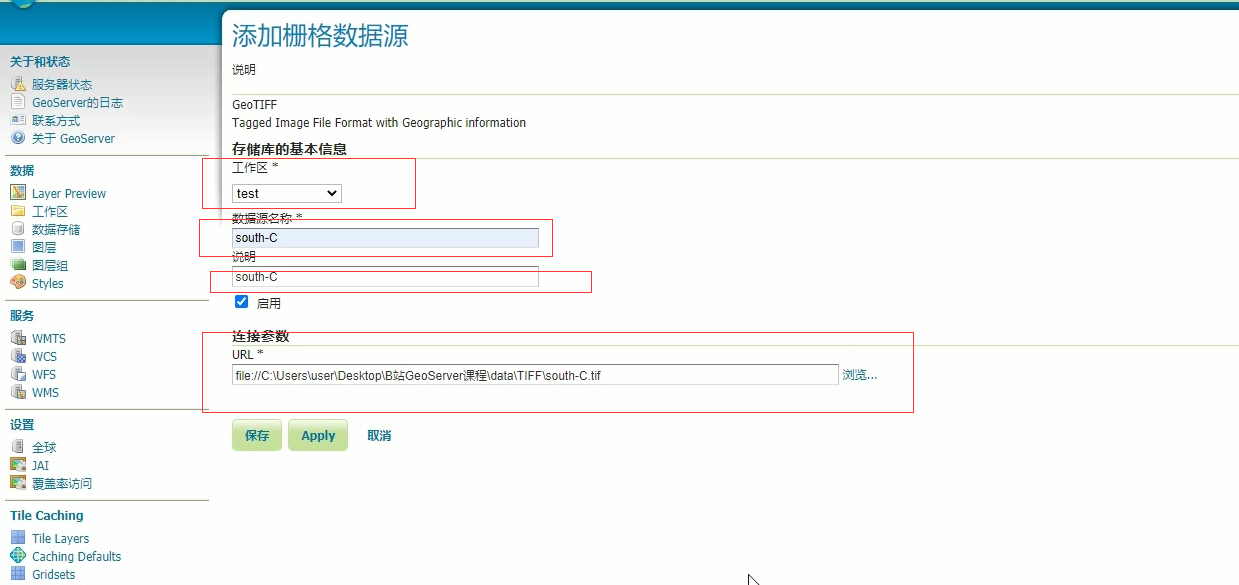Viewport: 1239px width, 585px height.
Task: Open GeoServer的日志 logs page
Action: point(78,103)
